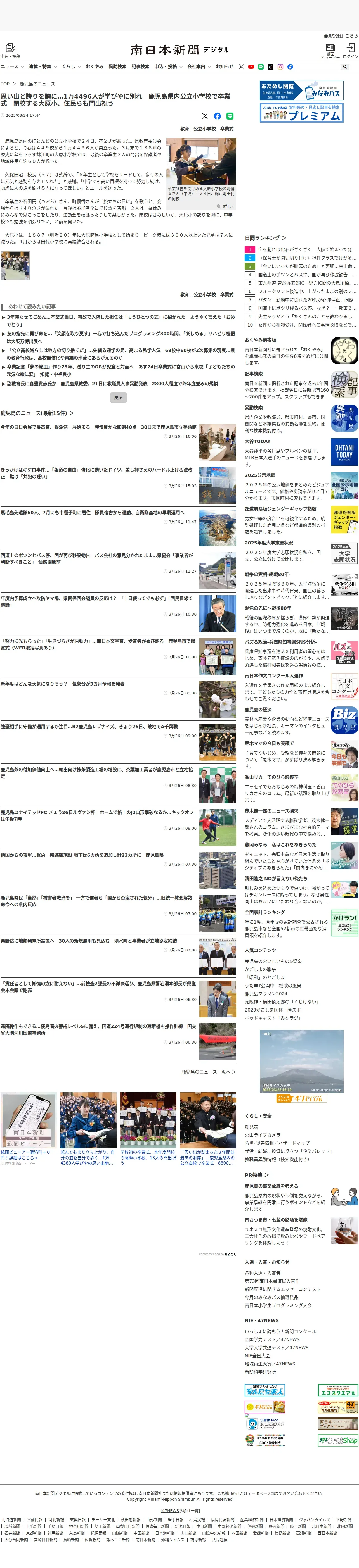Screen dimensions: 359x1568
Task: Click 教育 tag above article body
Action: point(185,129)
